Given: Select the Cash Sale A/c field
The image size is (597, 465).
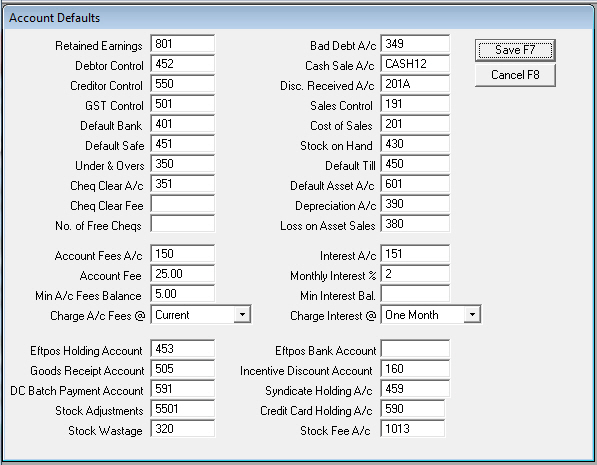Looking at the screenshot, I should [x=415, y=64].
